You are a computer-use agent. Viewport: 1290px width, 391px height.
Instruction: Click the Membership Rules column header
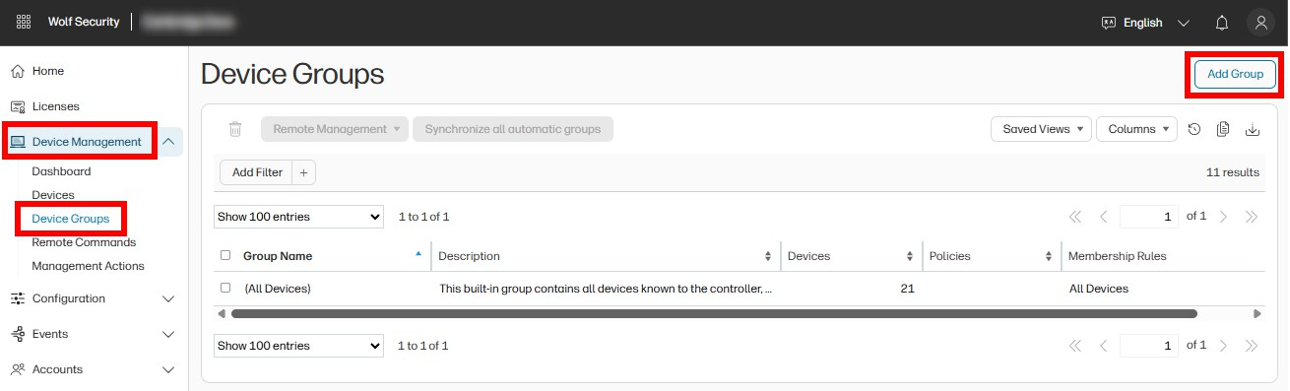pyautogui.click(x=1117, y=256)
